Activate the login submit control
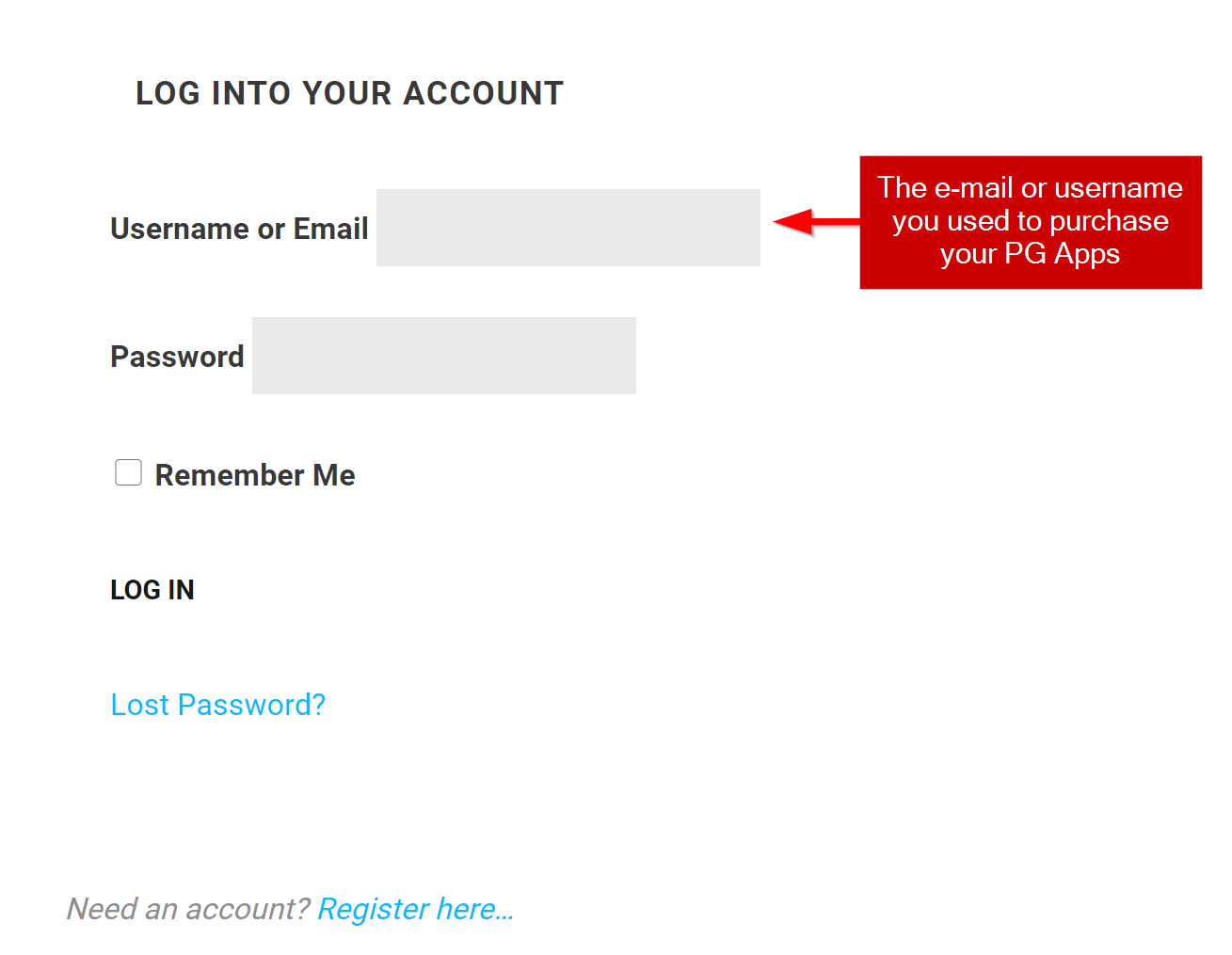The height and width of the screenshot is (955, 1232). coord(152,589)
